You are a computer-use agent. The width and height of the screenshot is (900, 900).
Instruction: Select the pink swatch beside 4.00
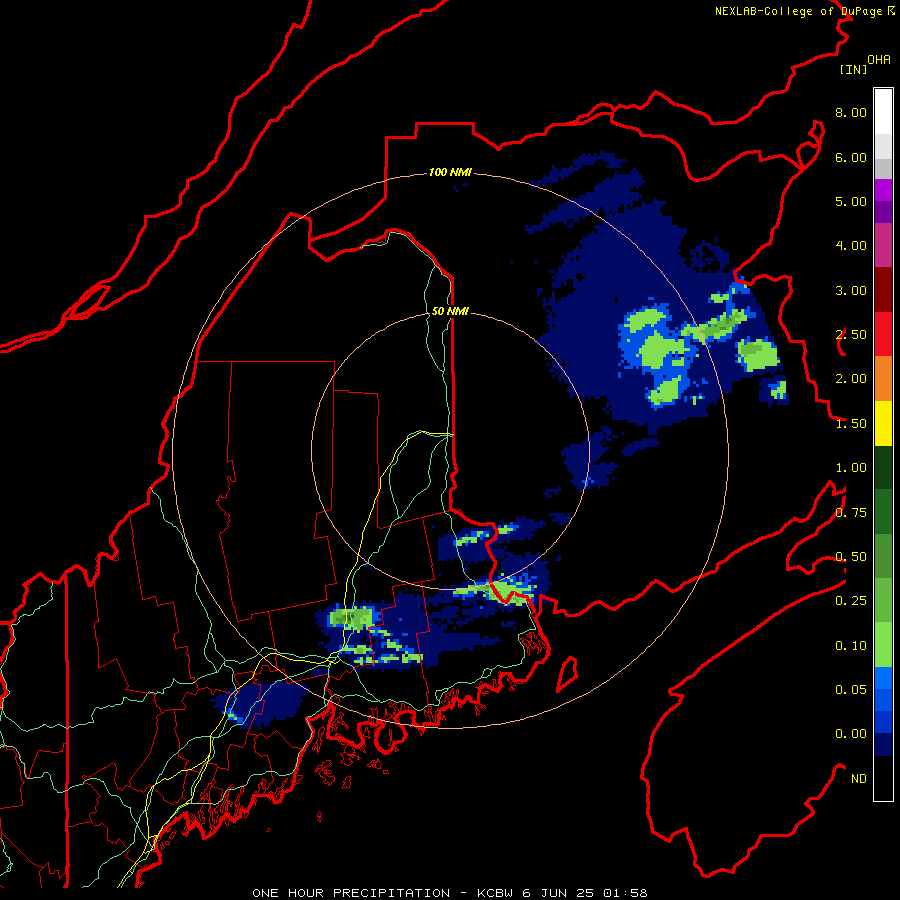click(883, 245)
